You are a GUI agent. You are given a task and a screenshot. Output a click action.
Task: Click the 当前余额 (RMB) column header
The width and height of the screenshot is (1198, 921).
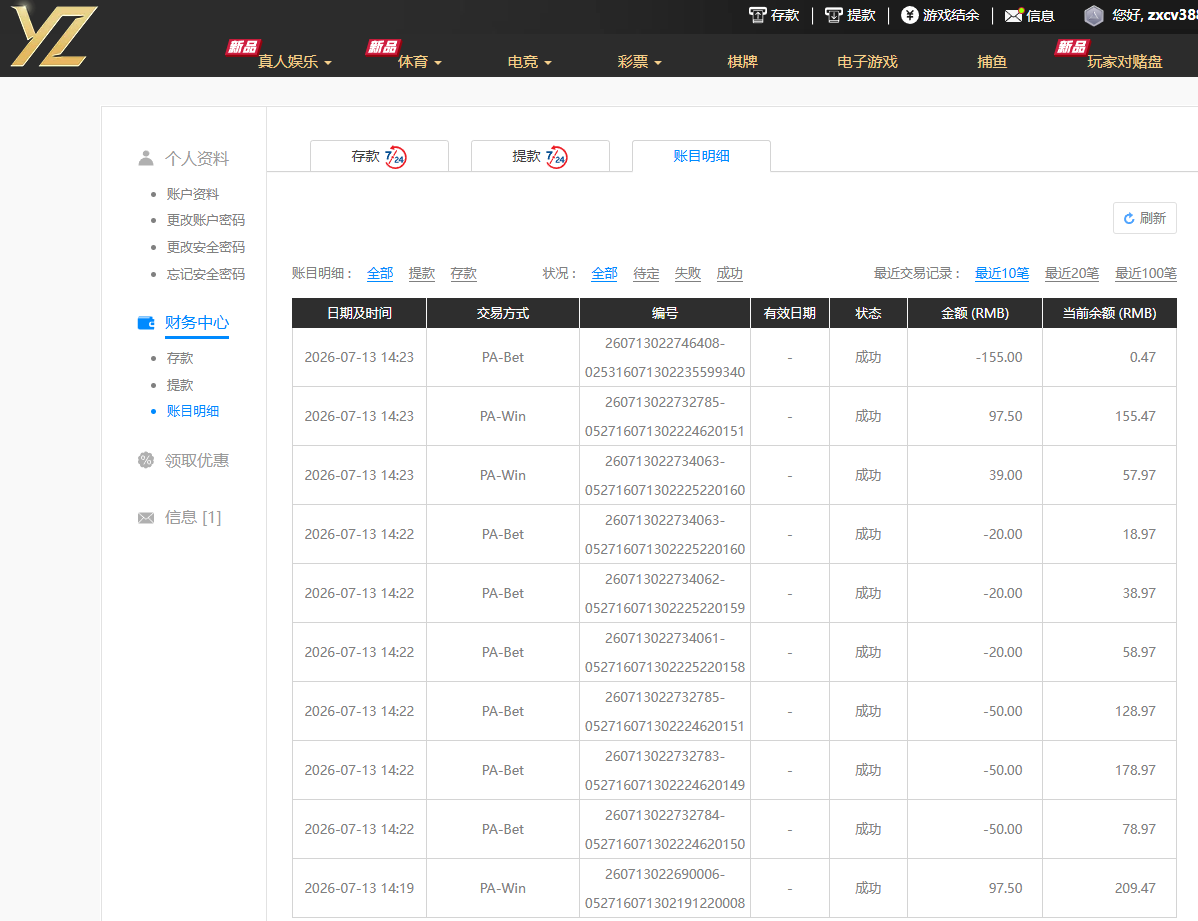pyautogui.click(x=1109, y=313)
